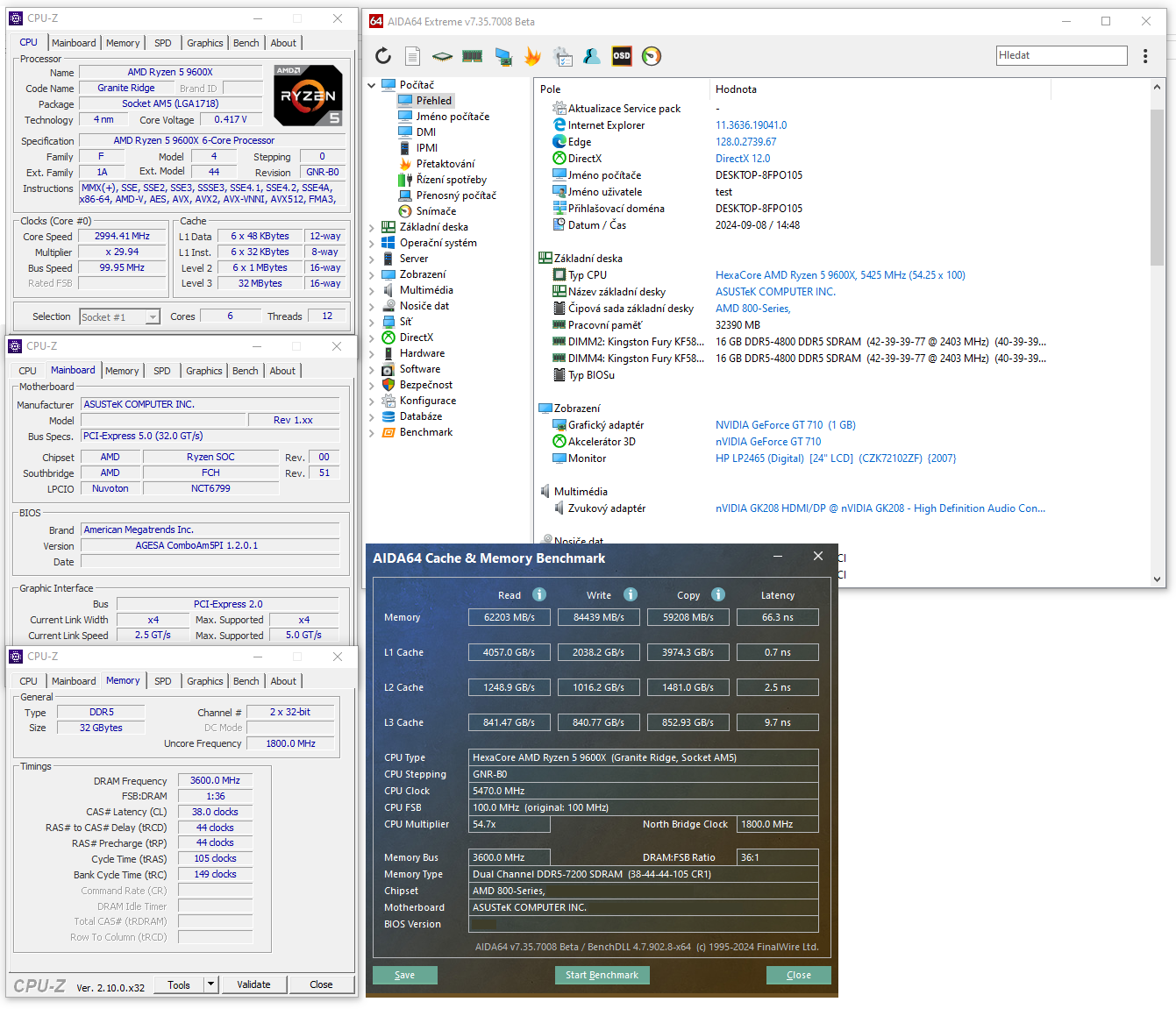Click the CPU-Z Close button
Screen dimensions: 1176x1009
(x=321, y=984)
